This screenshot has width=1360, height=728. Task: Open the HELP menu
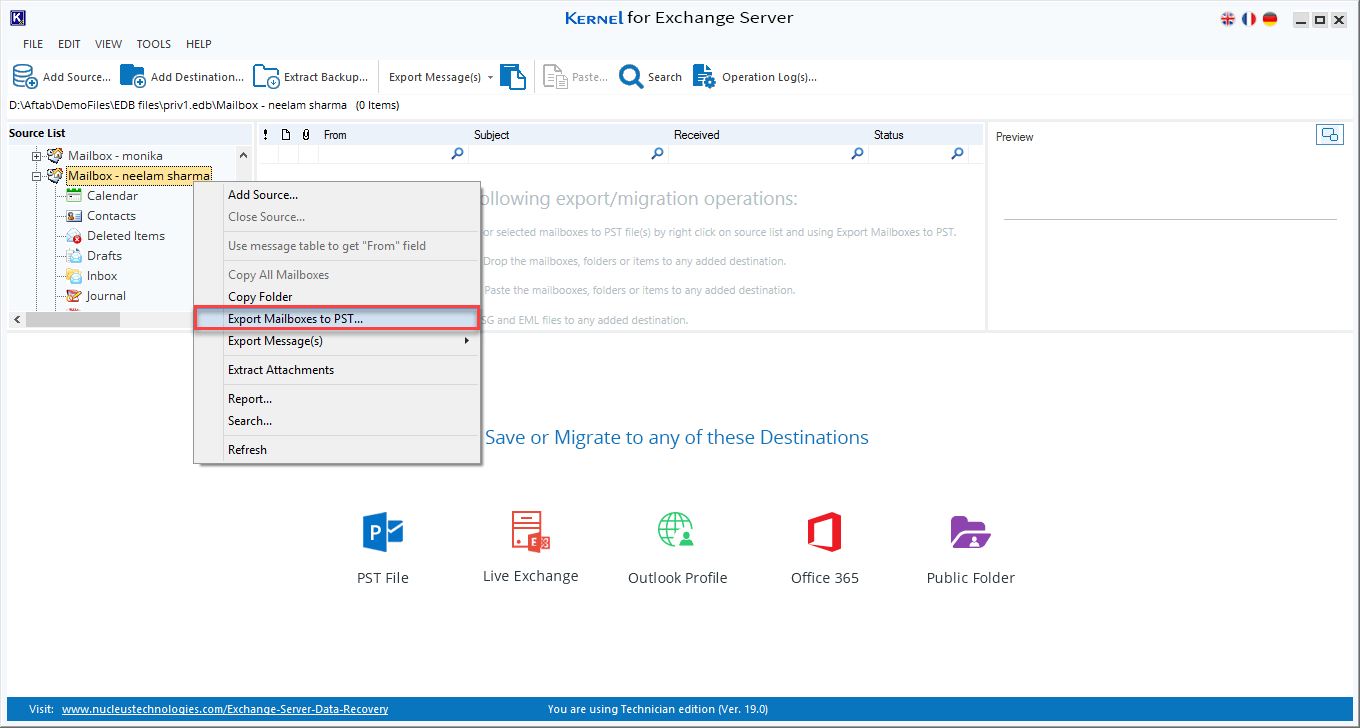[x=199, y=44]
